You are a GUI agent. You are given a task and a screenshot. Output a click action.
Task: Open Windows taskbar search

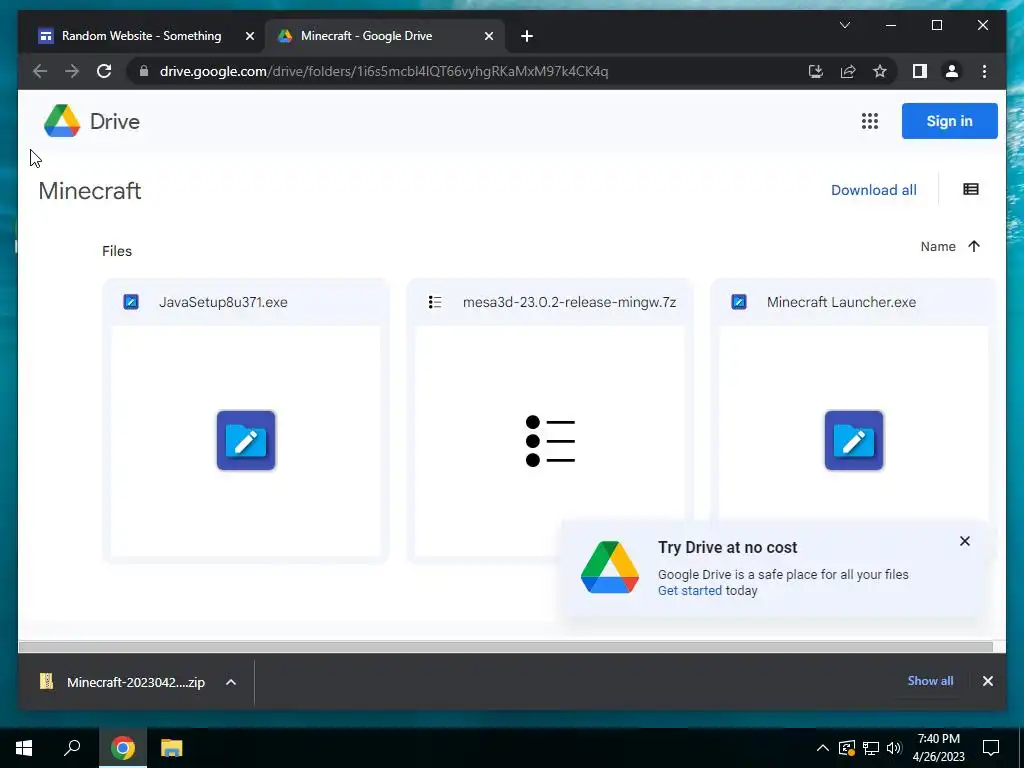[72, 747]
